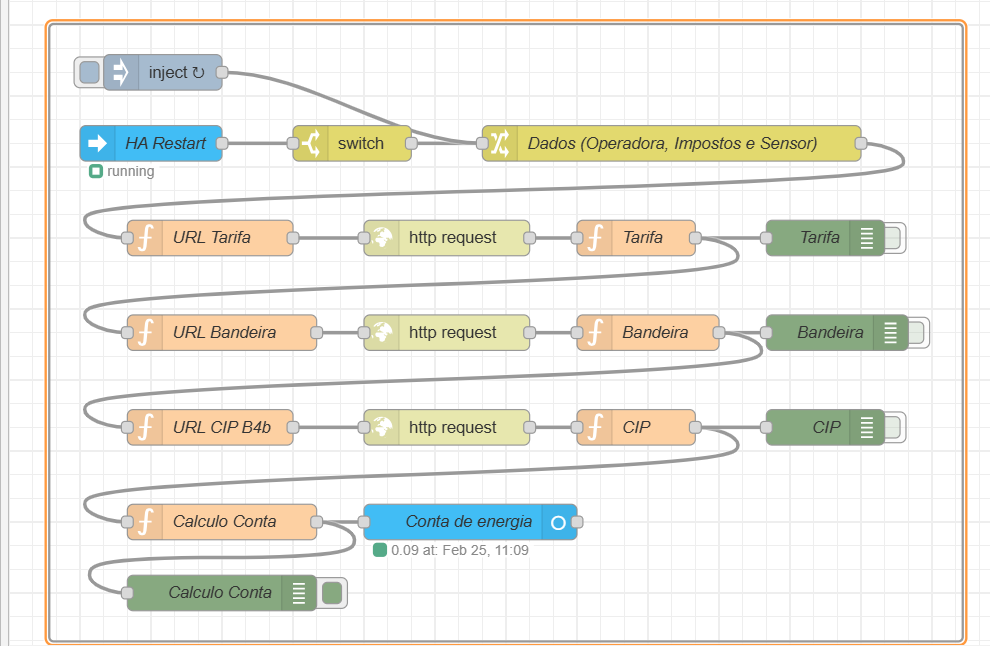Image resolution: width=990 pixels, height=646 pixels.
Task: Toggle the Bandeira debug node enable button
Action: click(917, 333)
